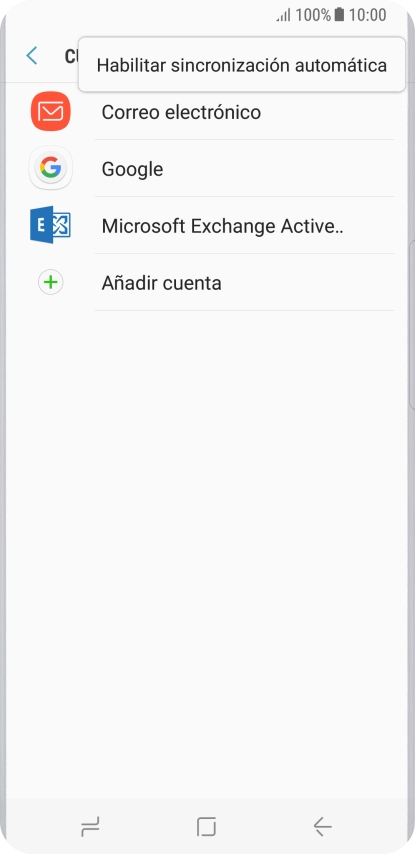Tap the home button in navigation bar
Image resolution: width=415 pixels, height=854 pixels.
(206, 827)
